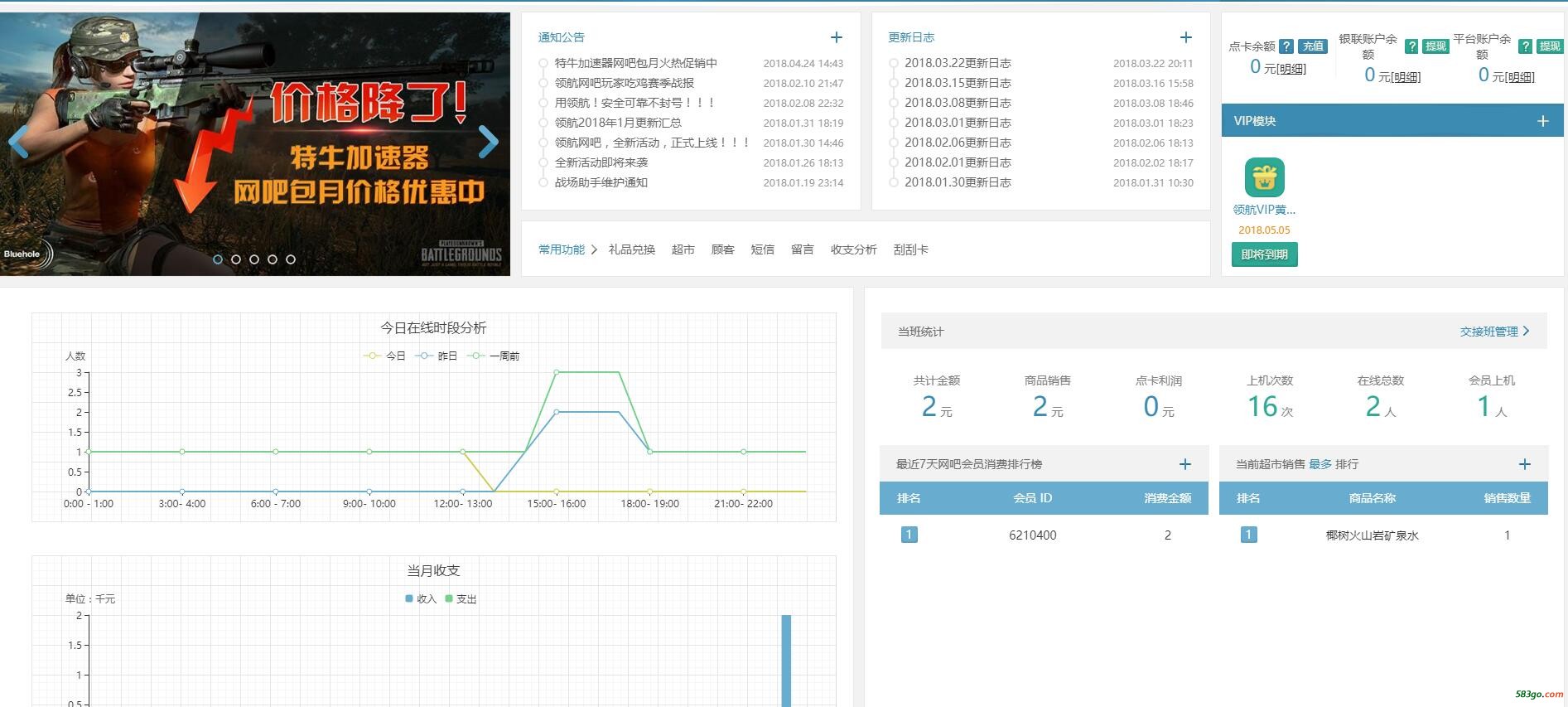This screenshot has height=707, width=1568.
Task: Click help question mark beside 平台账户余额
Action: 1525,46
